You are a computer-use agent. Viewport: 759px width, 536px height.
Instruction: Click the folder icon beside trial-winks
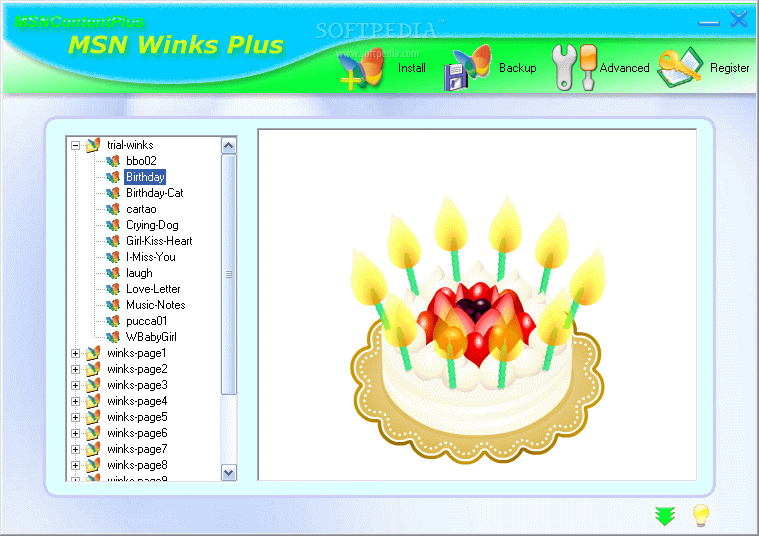[93, 145]
